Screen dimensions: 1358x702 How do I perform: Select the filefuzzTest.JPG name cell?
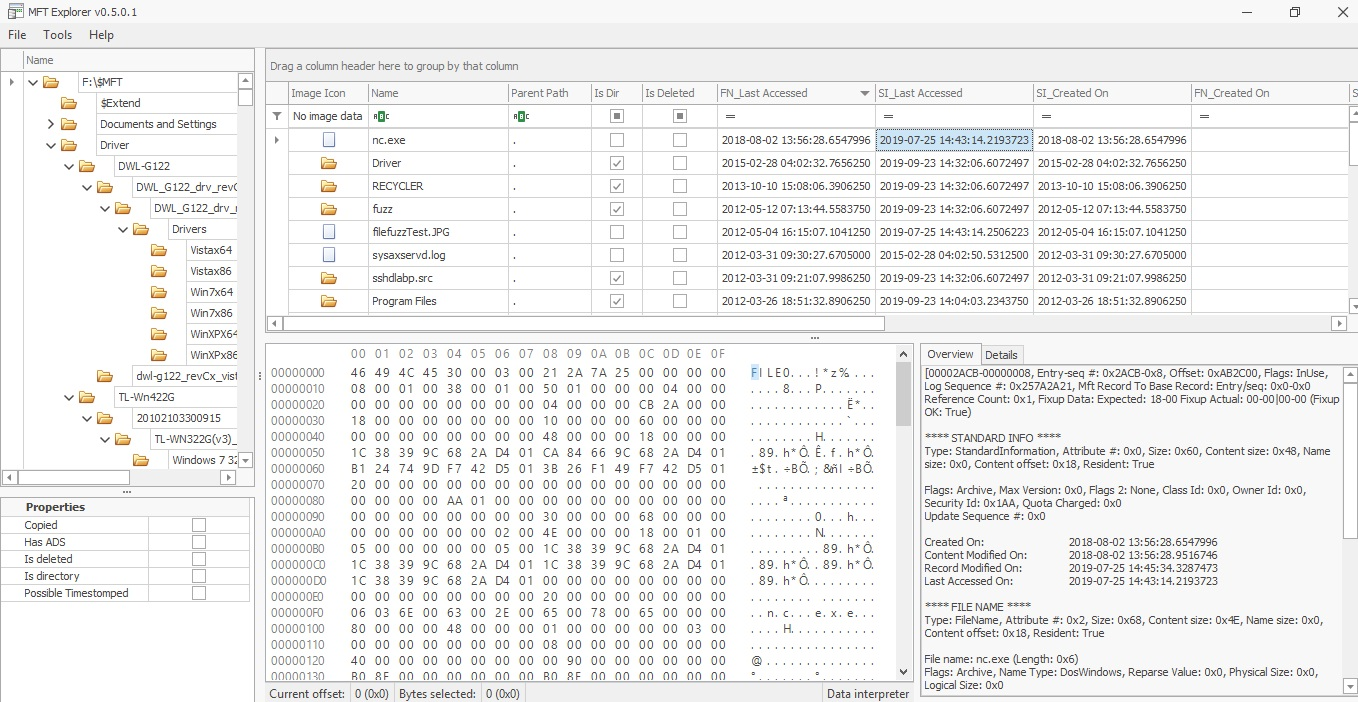pos(438,232)
